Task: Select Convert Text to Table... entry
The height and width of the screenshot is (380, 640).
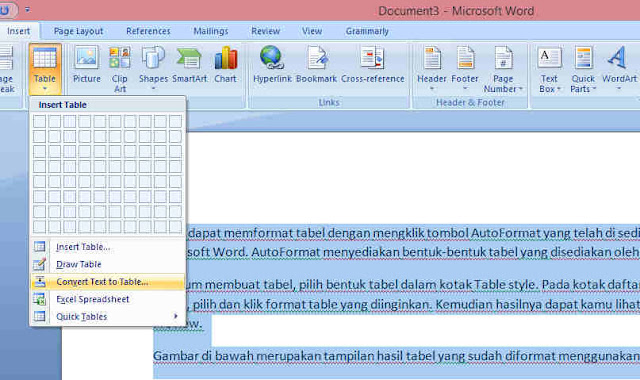Action: 108,282
